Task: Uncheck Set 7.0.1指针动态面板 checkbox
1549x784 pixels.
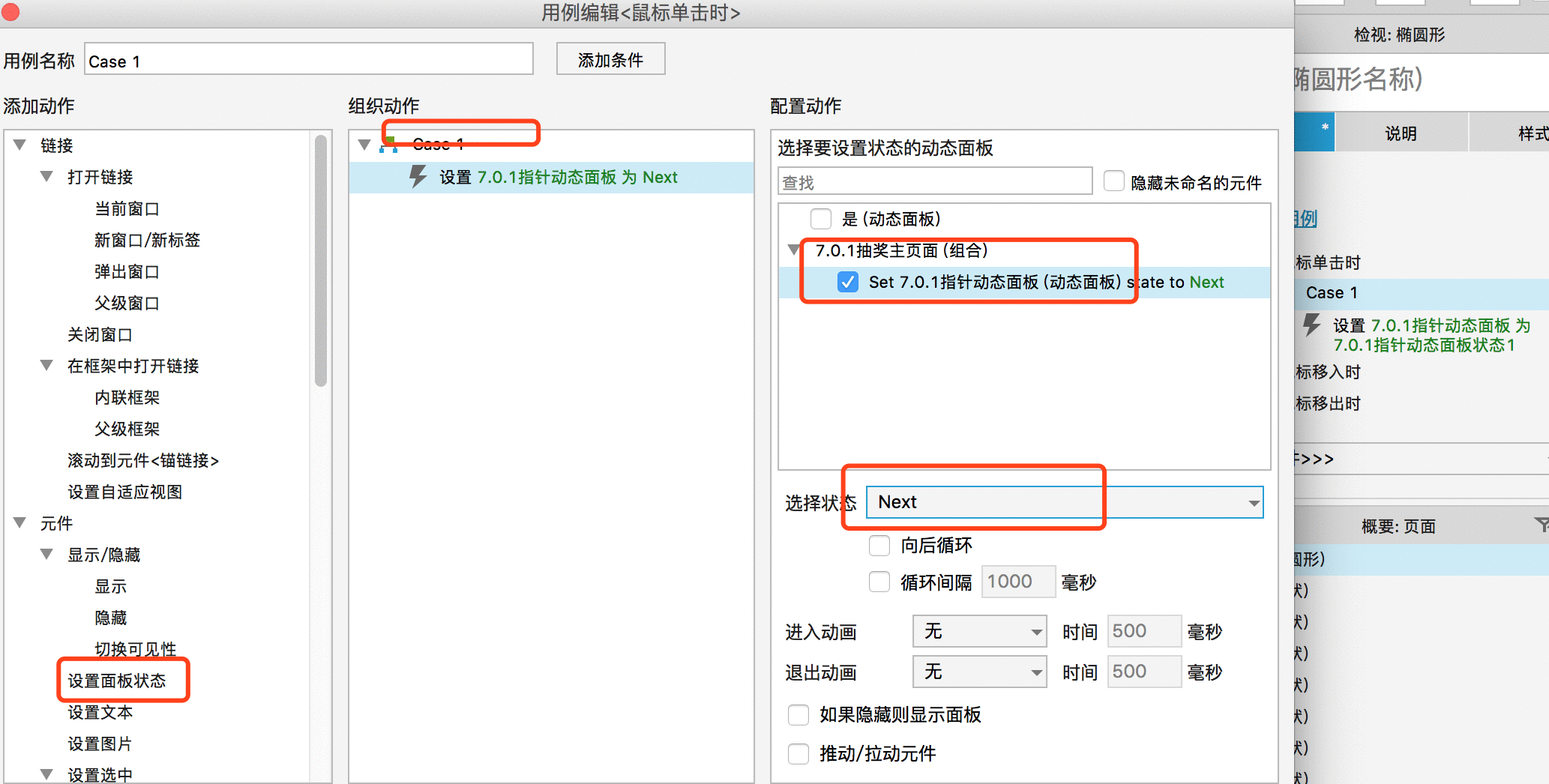Action: pos(848,282)
